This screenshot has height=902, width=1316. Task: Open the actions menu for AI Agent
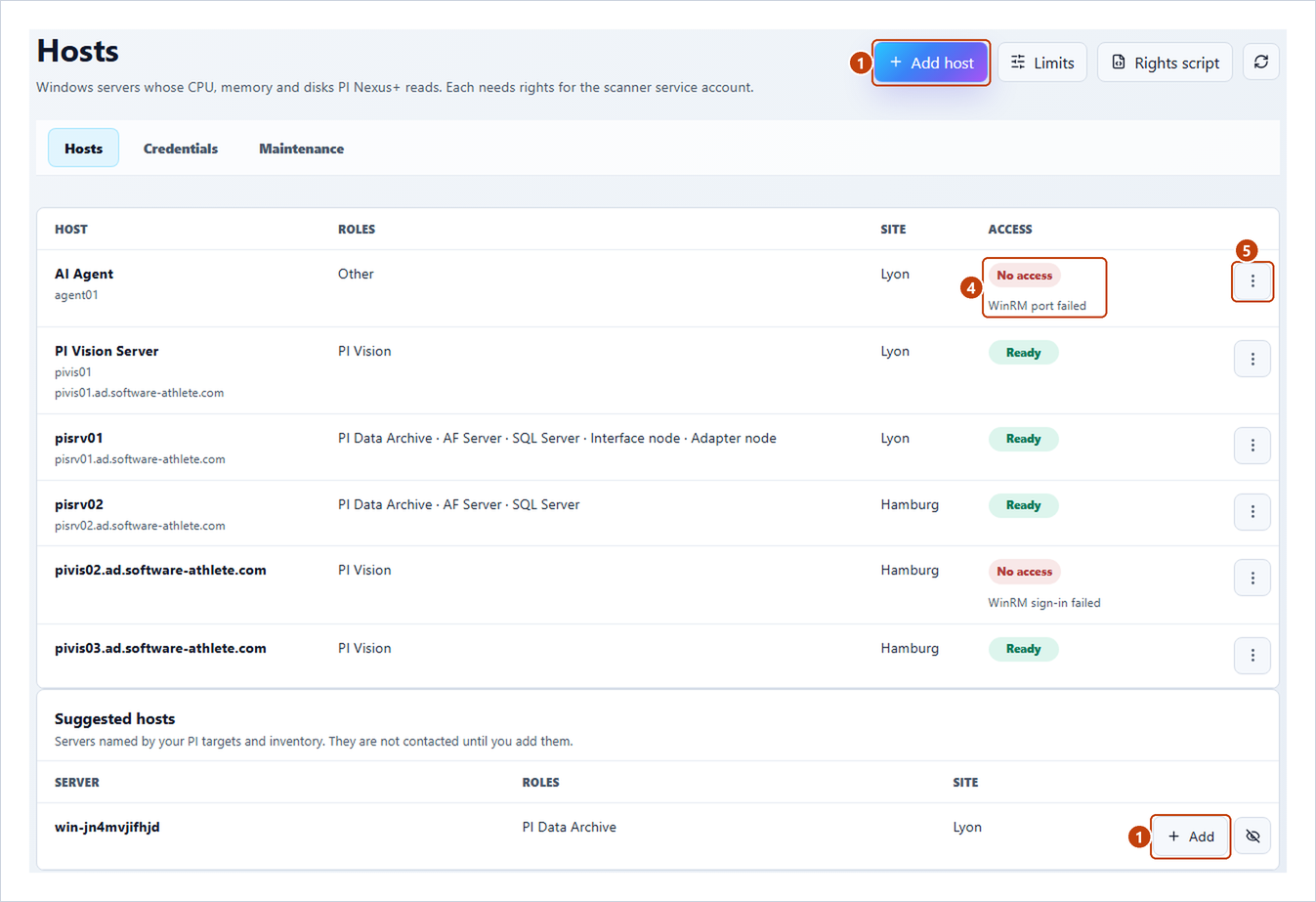point(1252,281)
